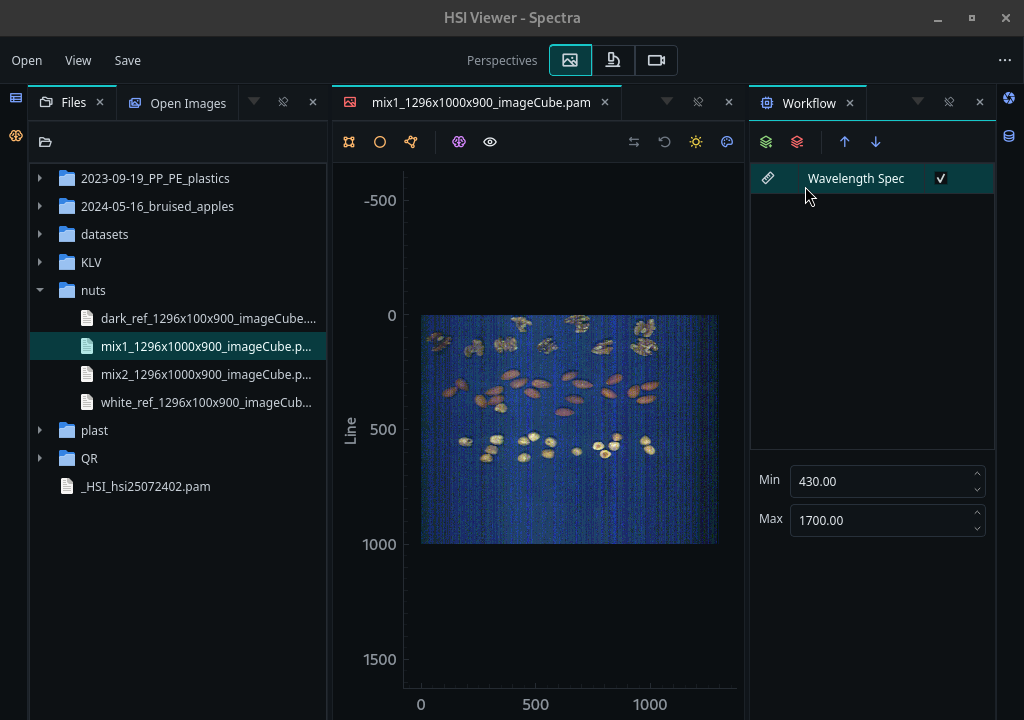Close the image viewer panel group
This screenshot has width=1024, height=720.
click(729, 102)
